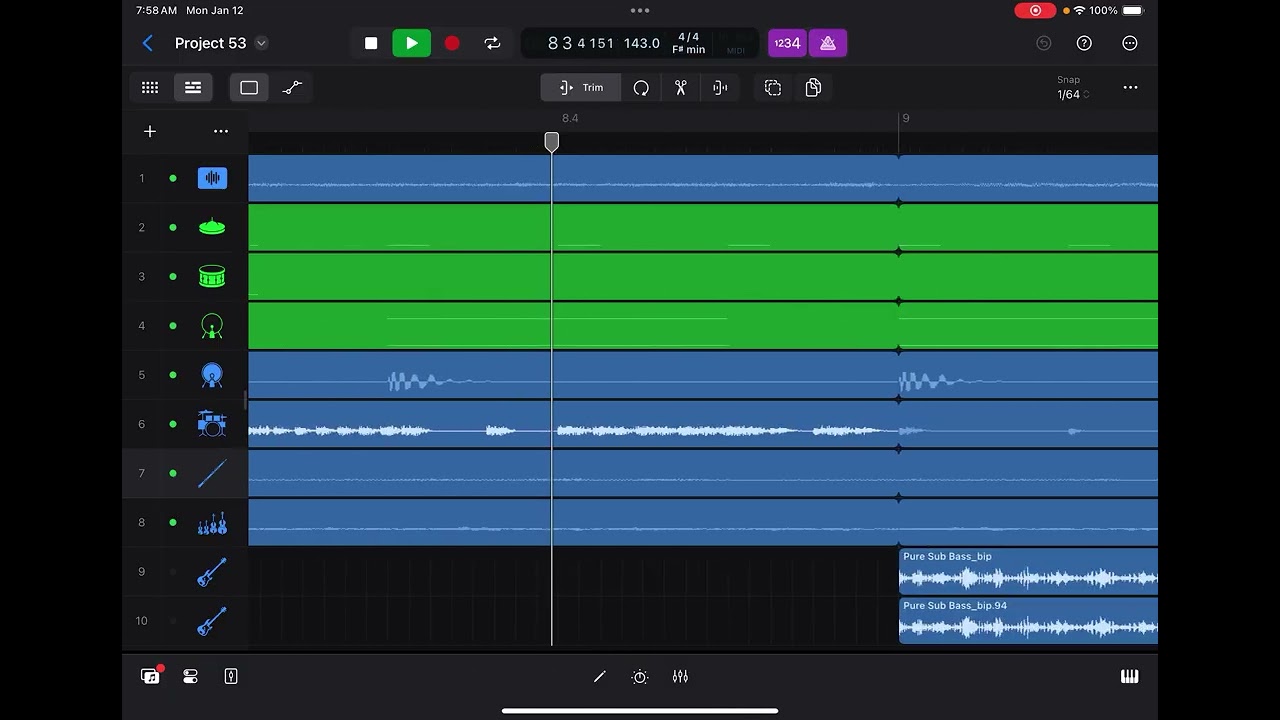Click the copy regions icon

(x=813, y=88)
